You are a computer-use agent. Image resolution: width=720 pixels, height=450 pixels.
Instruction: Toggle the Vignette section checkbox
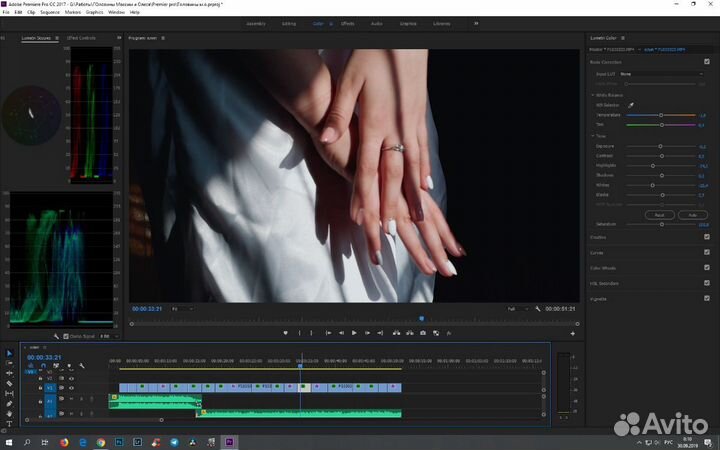(x=706, y=298)
